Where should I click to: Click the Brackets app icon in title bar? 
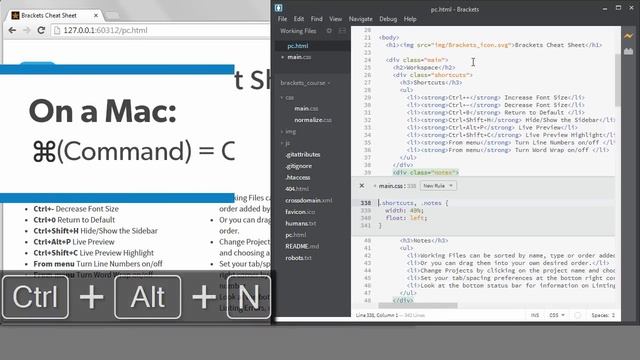point(279,8)
